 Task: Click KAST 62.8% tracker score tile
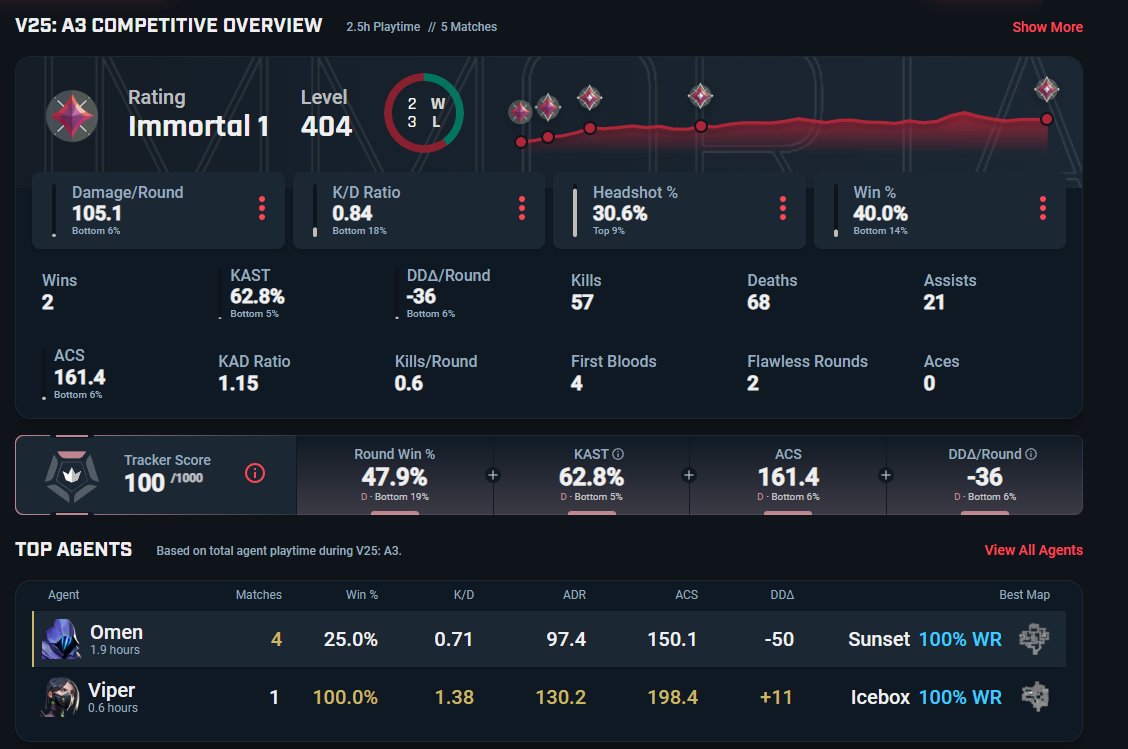(591, 475)
